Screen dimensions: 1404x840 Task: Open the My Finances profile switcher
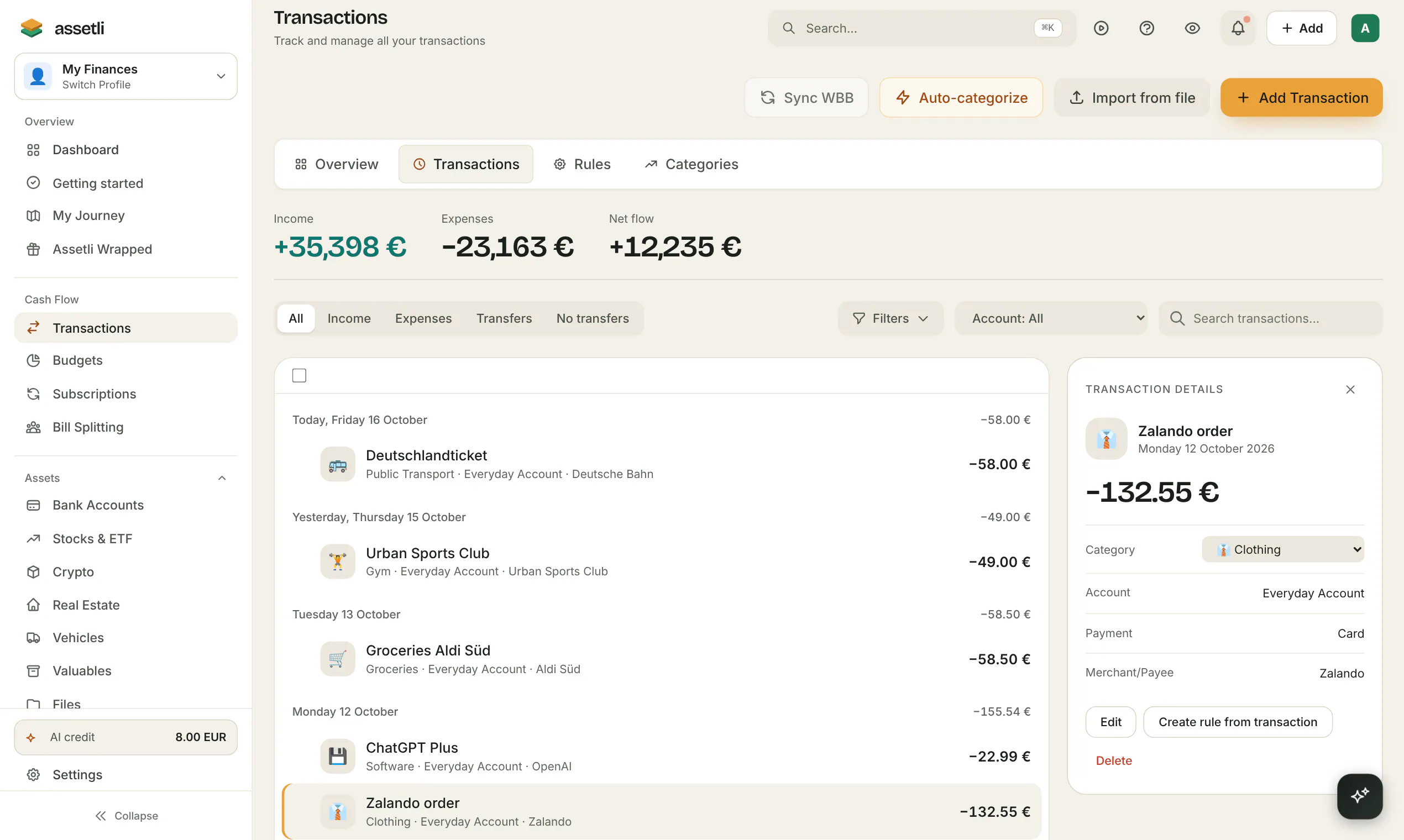125,76
